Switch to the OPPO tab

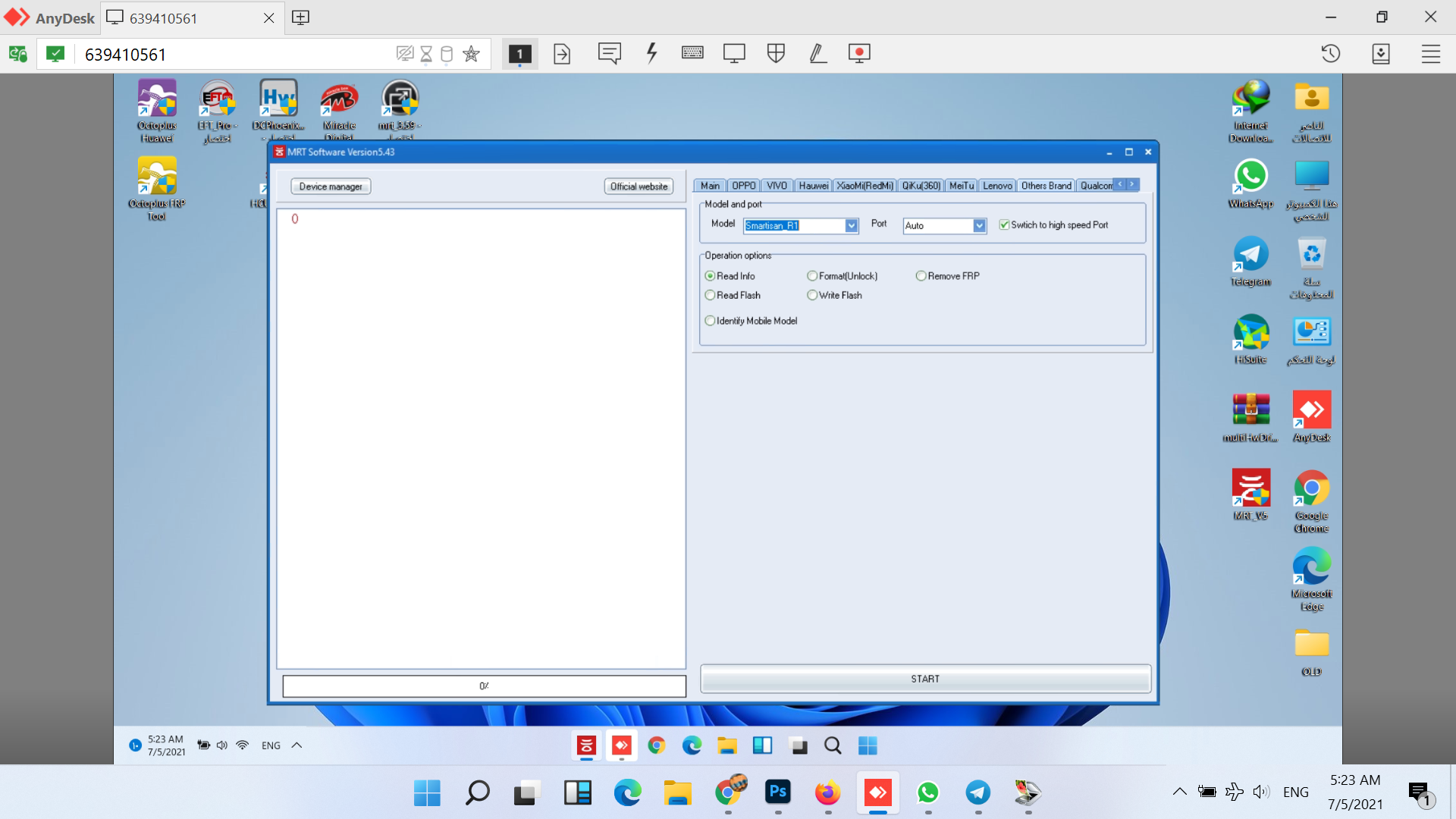pyautogui.click(x=743, y=186)
